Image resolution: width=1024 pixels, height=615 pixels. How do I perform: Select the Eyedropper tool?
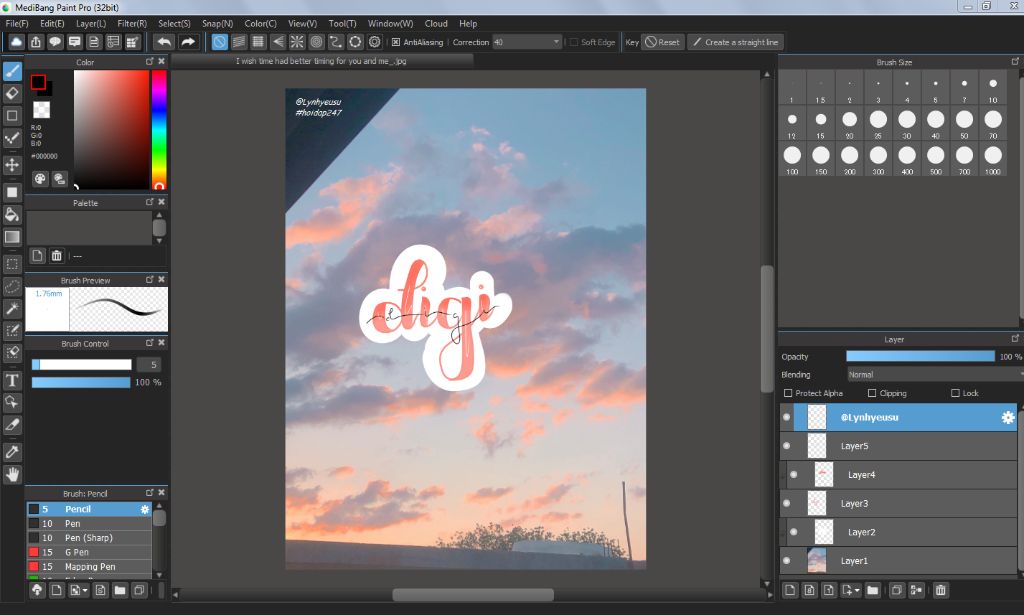pos(12,452)
